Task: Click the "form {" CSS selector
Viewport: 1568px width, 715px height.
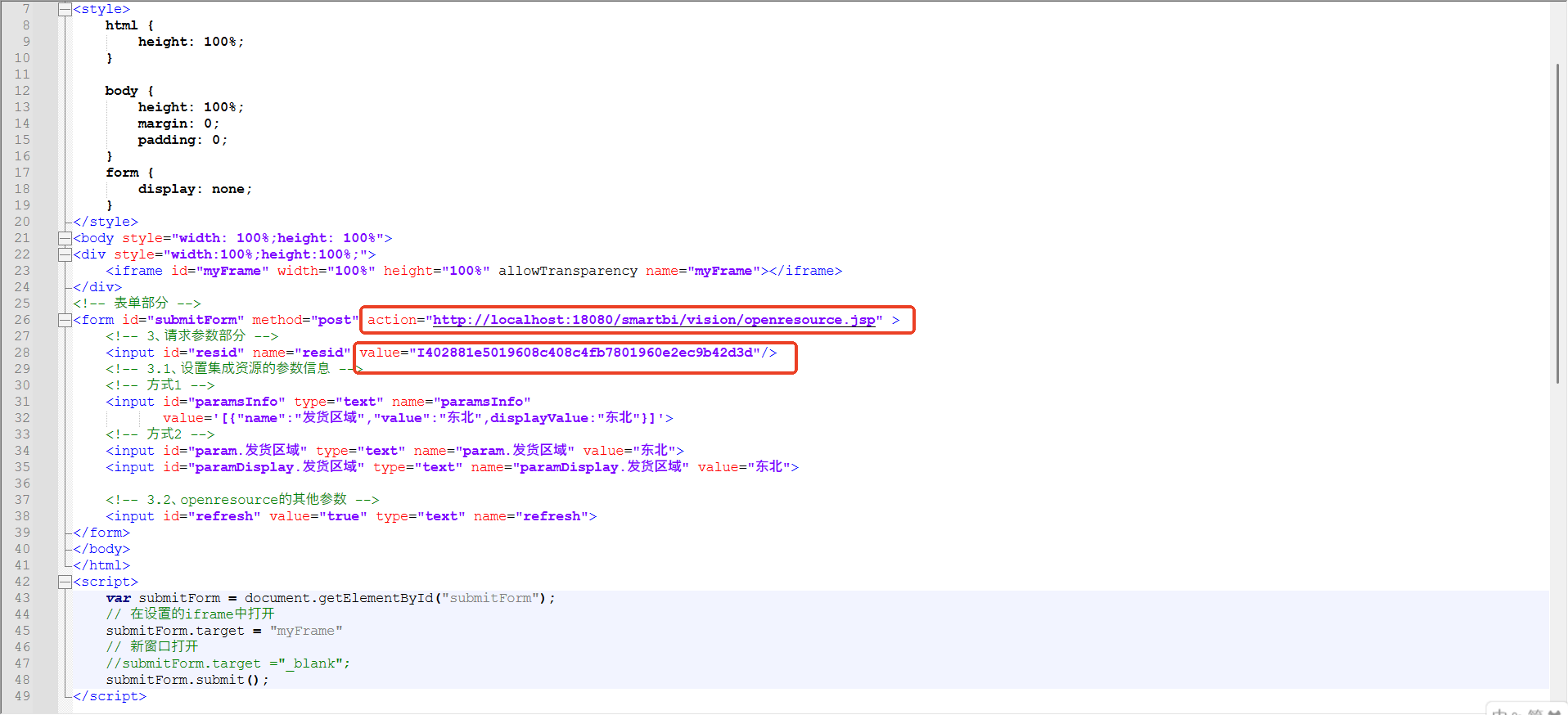Action: (x=129, y=173)
